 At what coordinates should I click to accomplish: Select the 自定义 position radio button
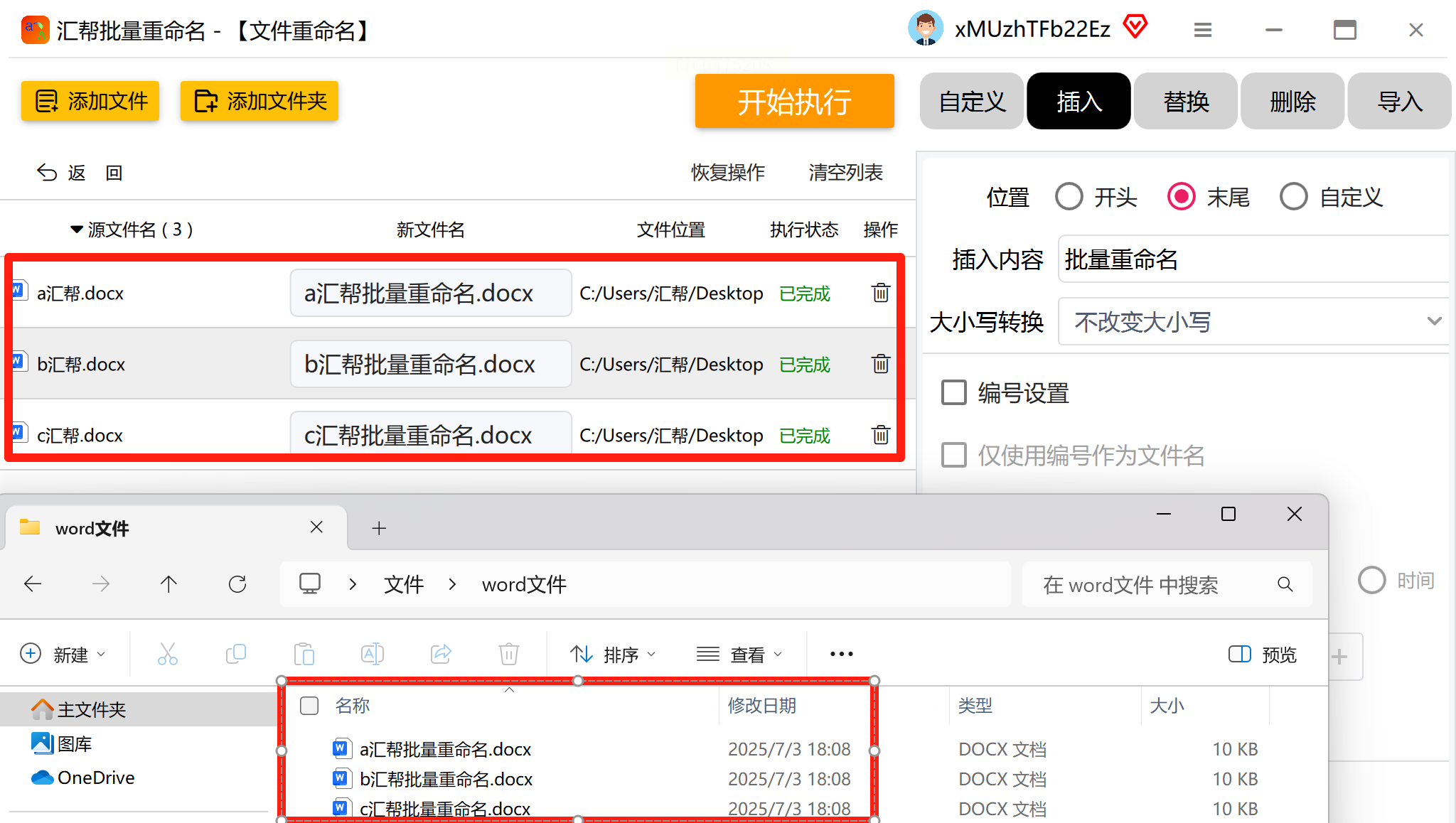click(1293, 197)
